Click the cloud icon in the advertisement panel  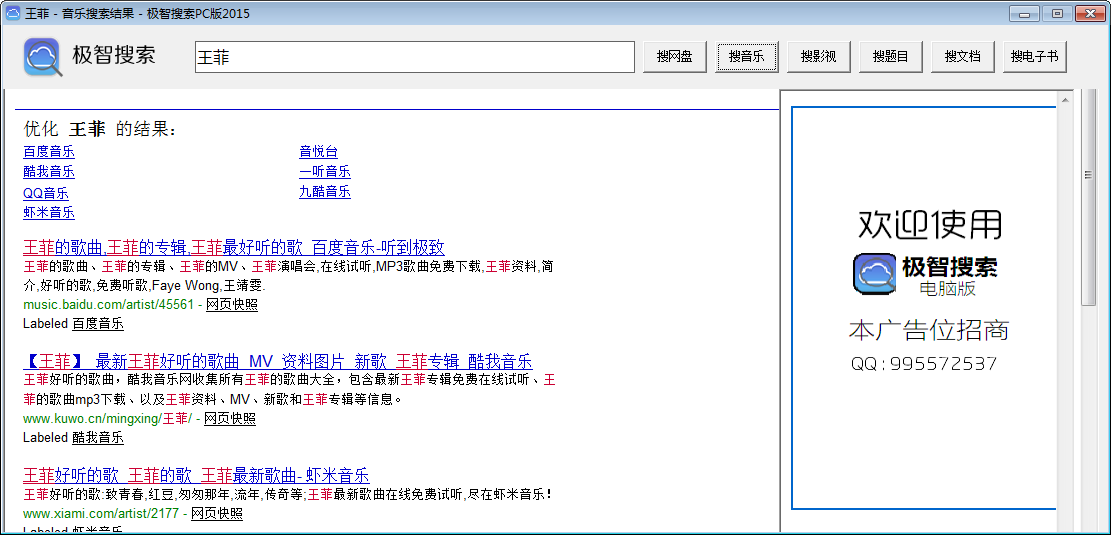[874, 274]
